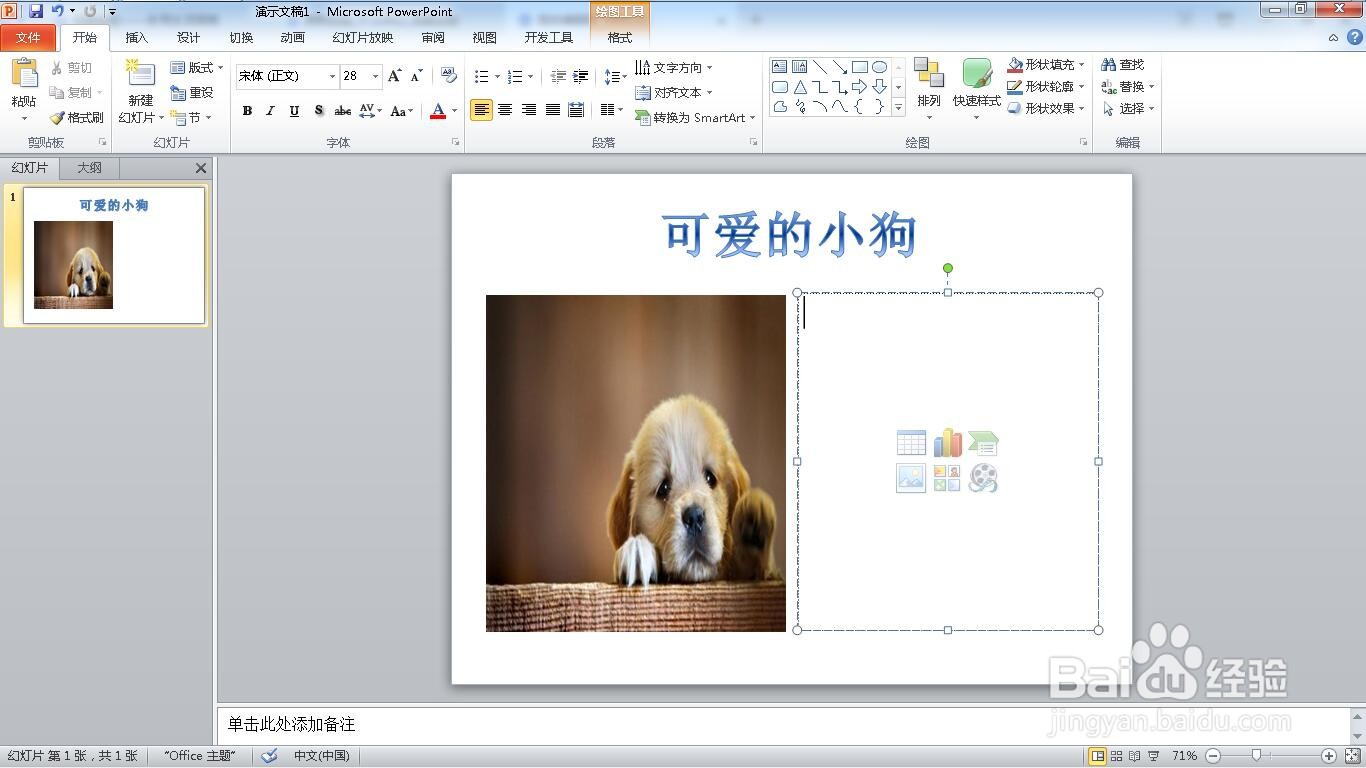Click Insert Table icon in the placeholder
1366x768 pixels.
pos(911,443)
